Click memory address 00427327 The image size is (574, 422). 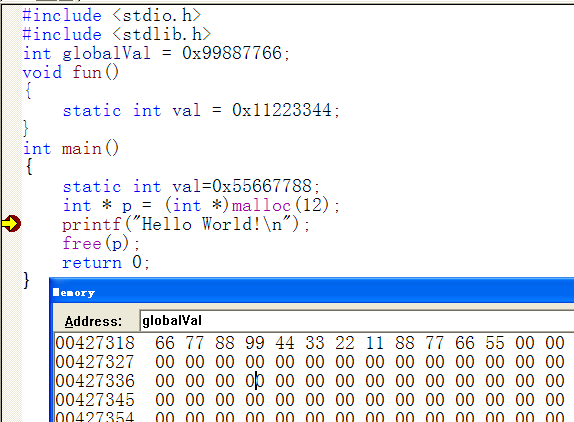click(x=95, y=362)
